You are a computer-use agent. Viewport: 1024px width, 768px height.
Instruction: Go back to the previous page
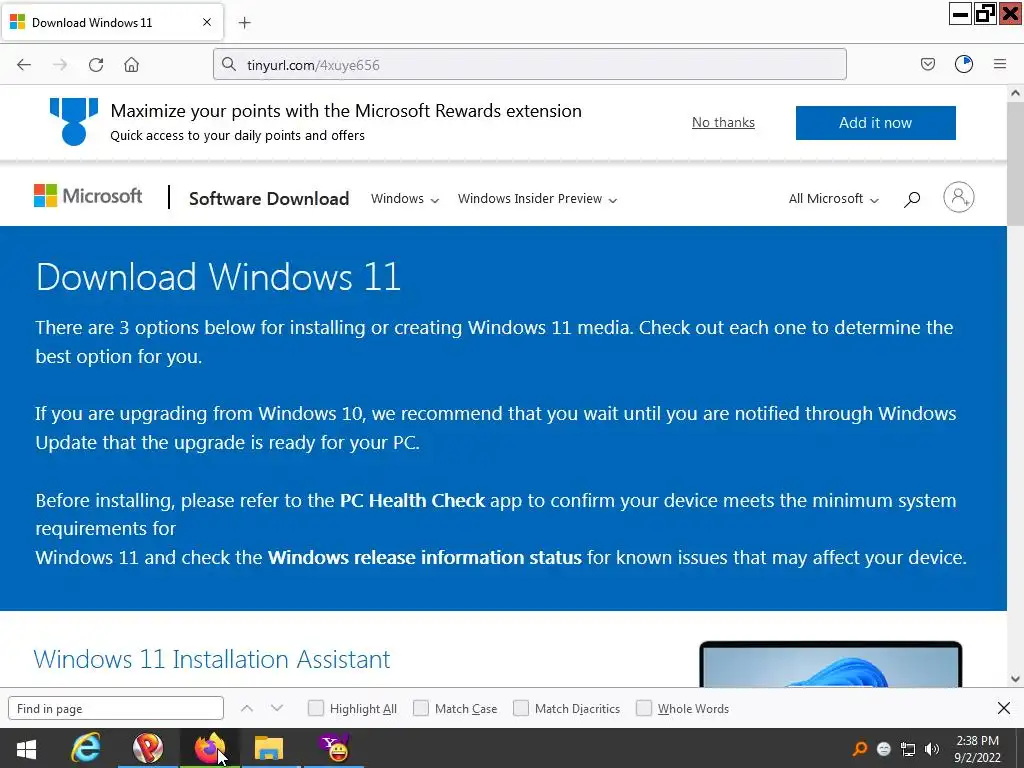(x=24, y=65)
